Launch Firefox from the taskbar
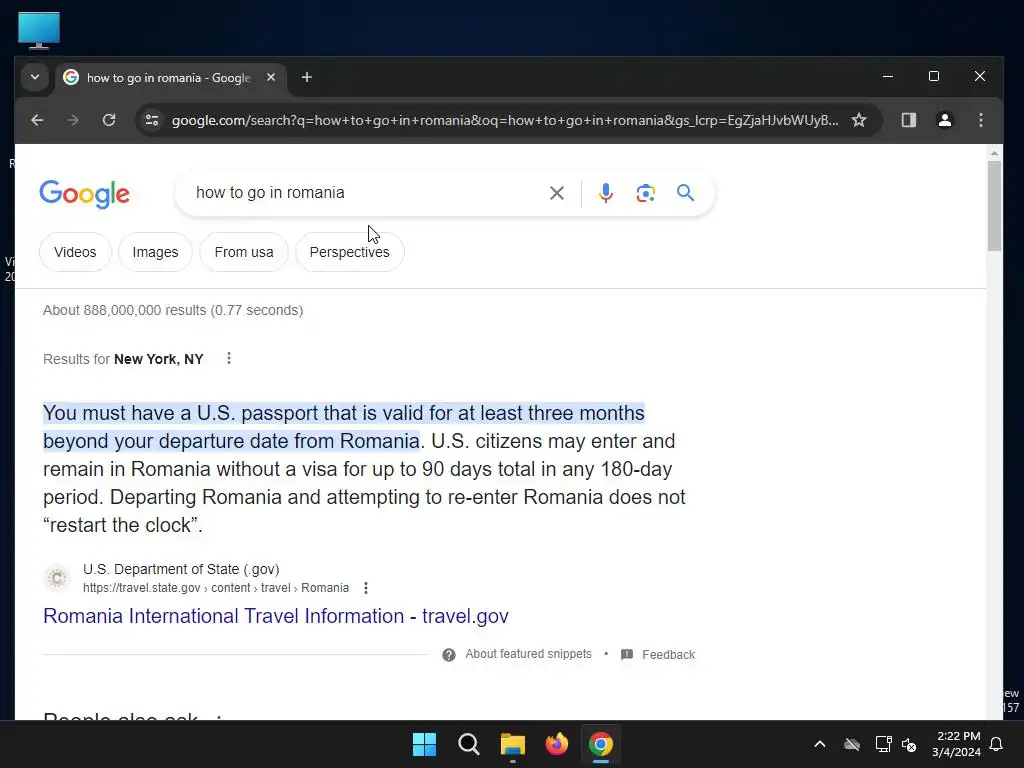 click(x=556, y=744)
